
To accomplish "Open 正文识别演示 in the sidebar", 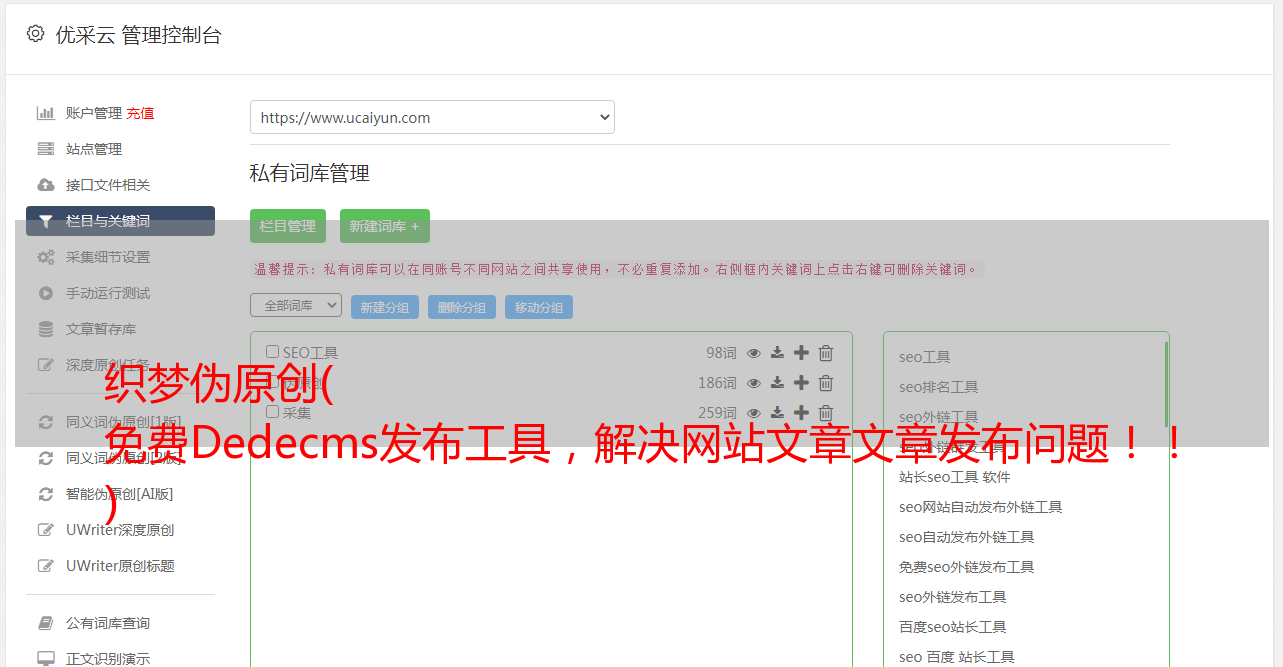I will 108,658.
